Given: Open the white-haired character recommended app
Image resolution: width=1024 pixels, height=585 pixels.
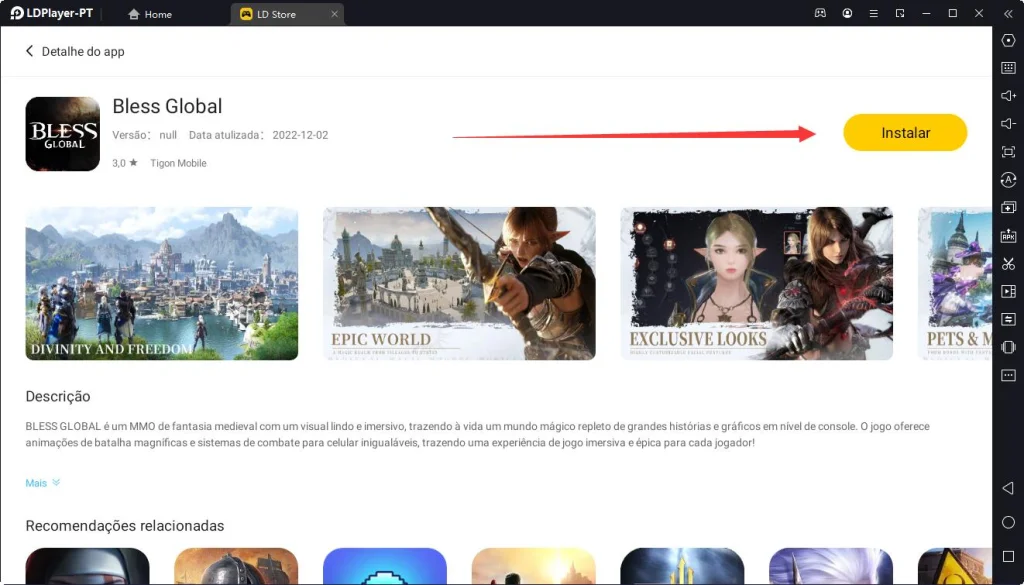Looking at the screenshot, I should pyautogui.click(x=831, y=566).
